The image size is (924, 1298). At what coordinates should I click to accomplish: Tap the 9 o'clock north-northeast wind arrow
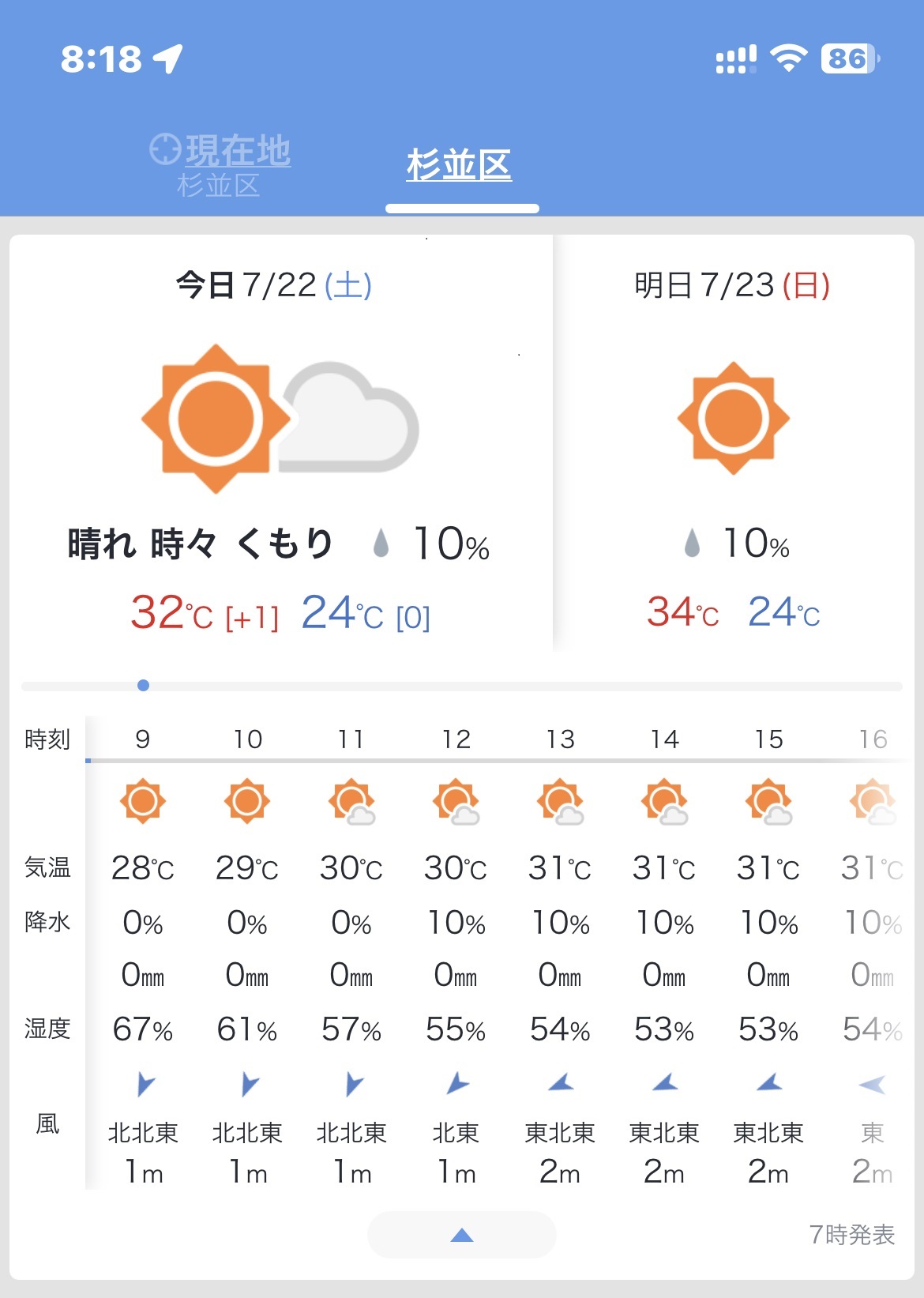pyautogui.click(x=145, y=1083)
